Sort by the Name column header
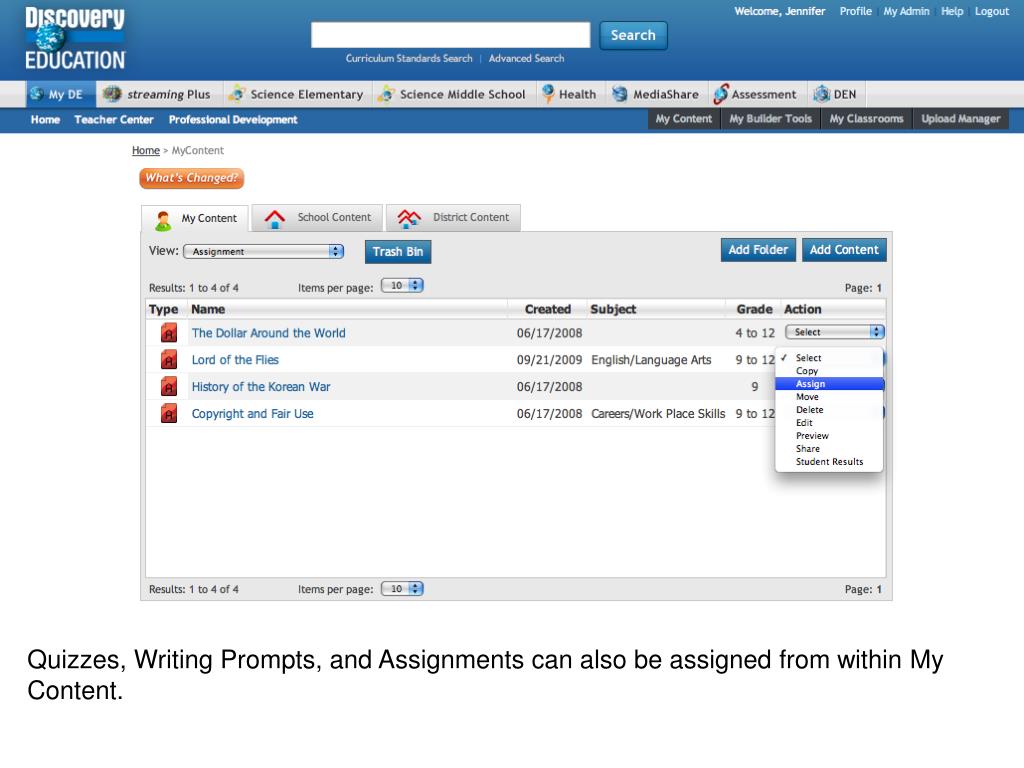1024x768 pixels. tap(208, 309)
